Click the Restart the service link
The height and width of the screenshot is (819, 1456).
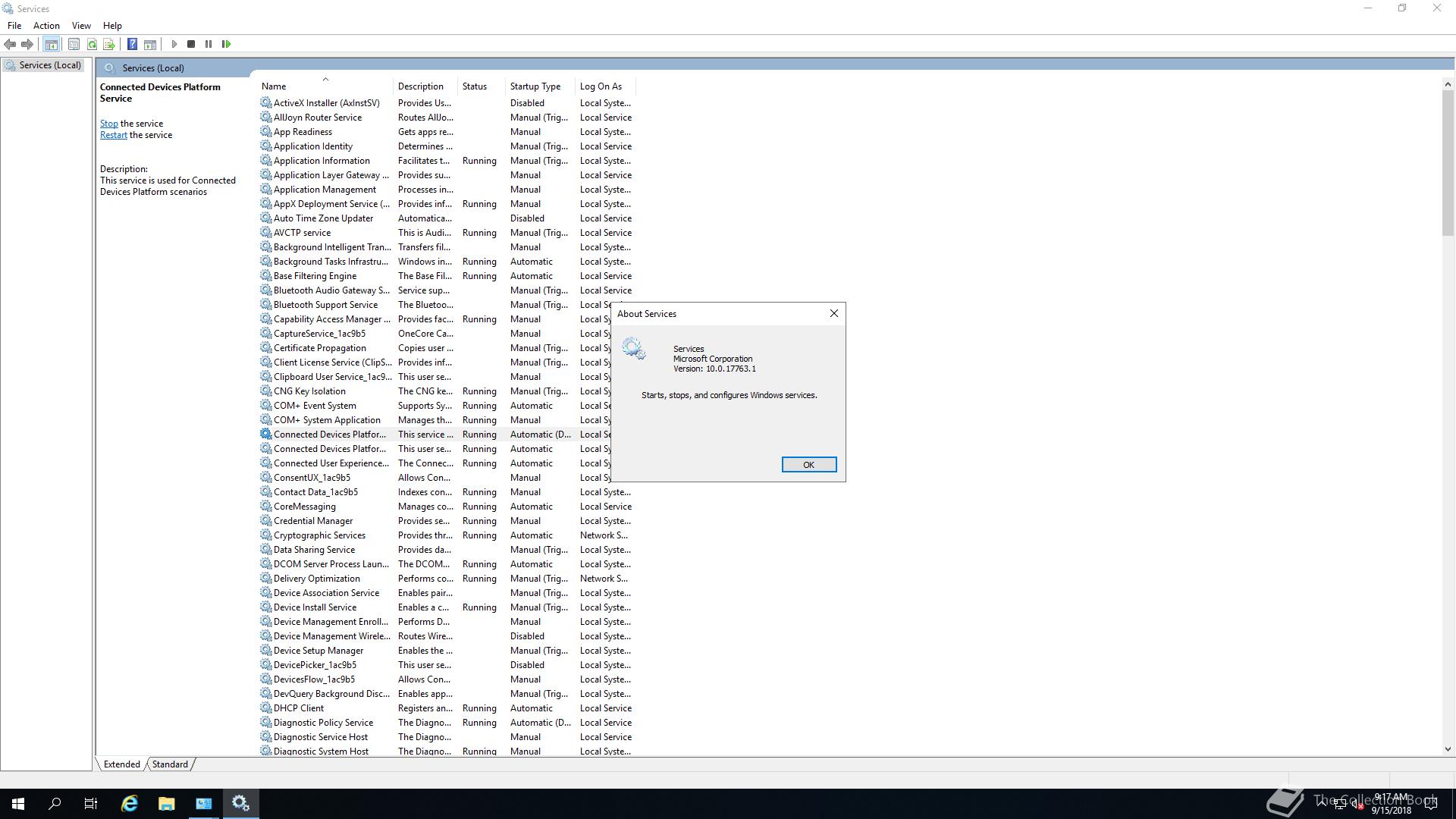tap(114, 135)
